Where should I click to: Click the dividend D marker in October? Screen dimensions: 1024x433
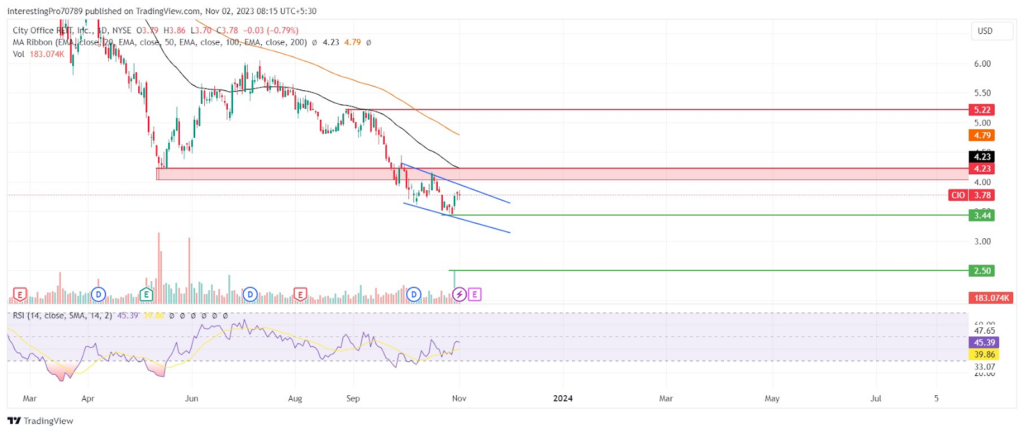click(413, 295)
